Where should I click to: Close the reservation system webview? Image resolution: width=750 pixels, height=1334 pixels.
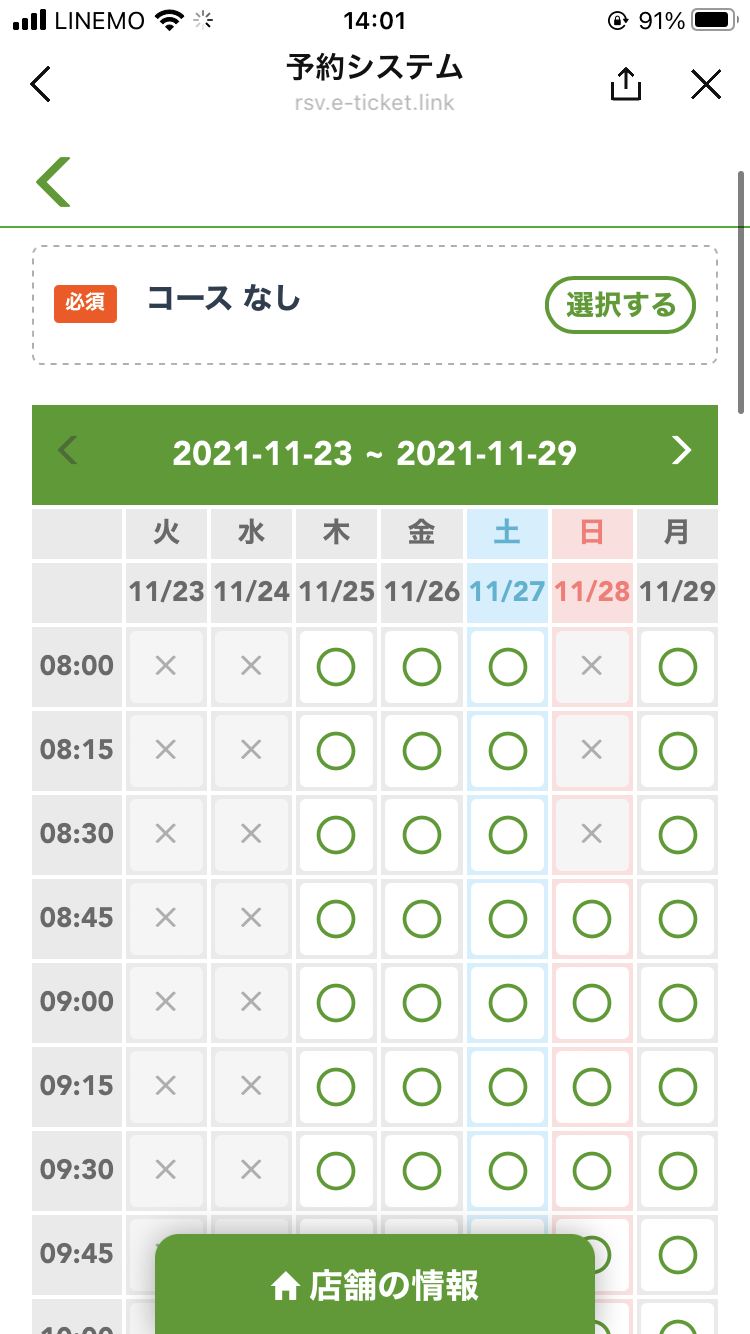(x=706, y=84)
